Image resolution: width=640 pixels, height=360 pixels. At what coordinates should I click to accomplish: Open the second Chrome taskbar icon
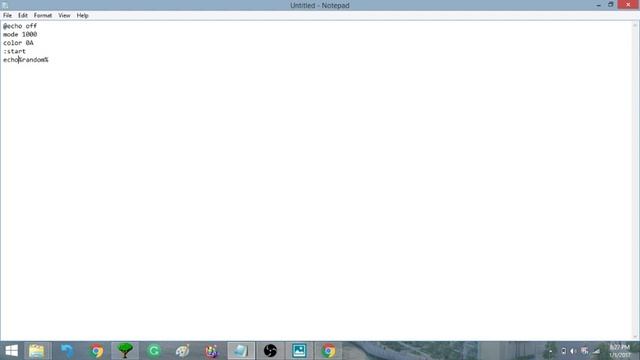tap(328, 351)
